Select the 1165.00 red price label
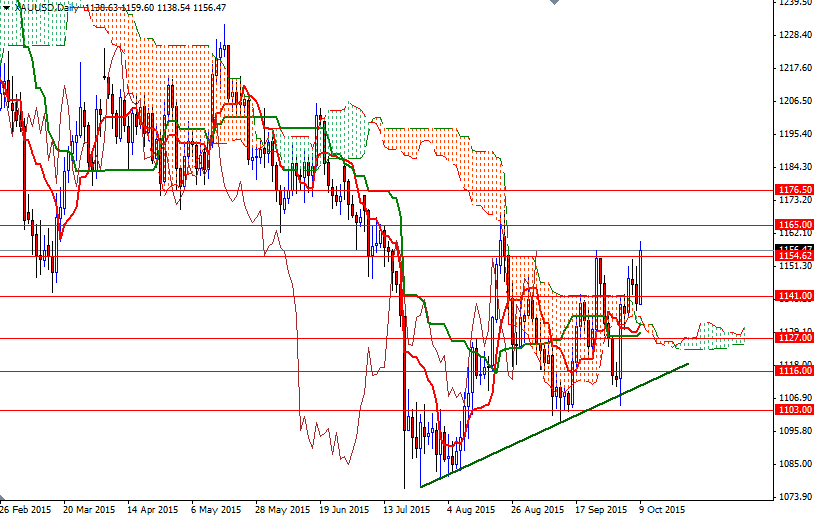814x516 pixels. coord(793,225)
